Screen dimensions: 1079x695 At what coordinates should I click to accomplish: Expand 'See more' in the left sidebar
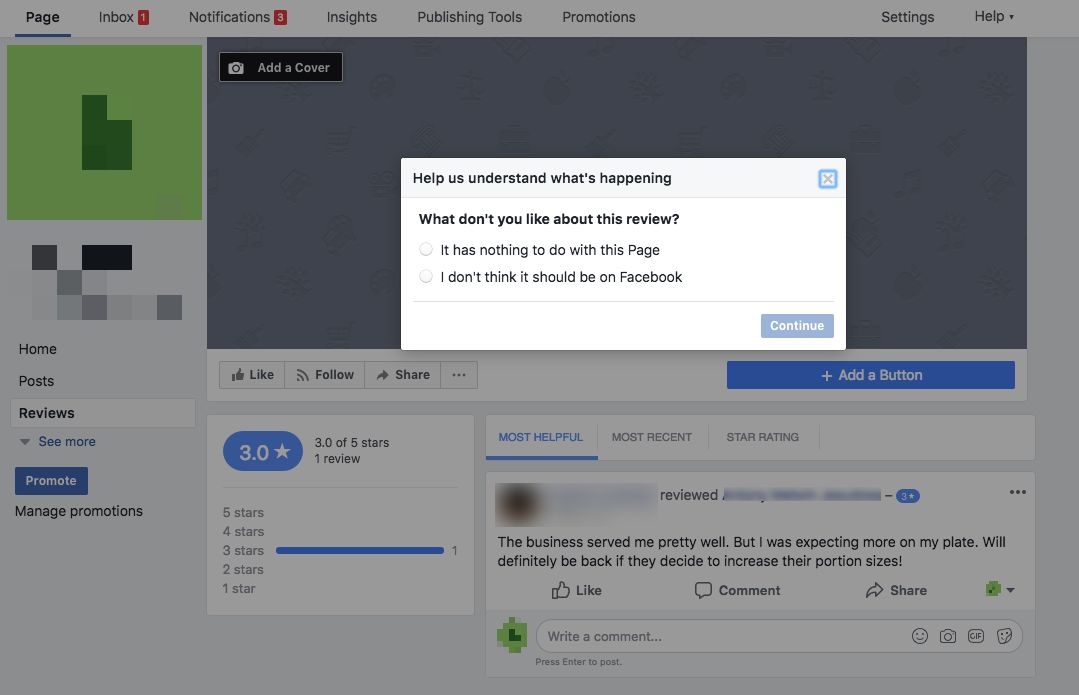click(57, 441)
